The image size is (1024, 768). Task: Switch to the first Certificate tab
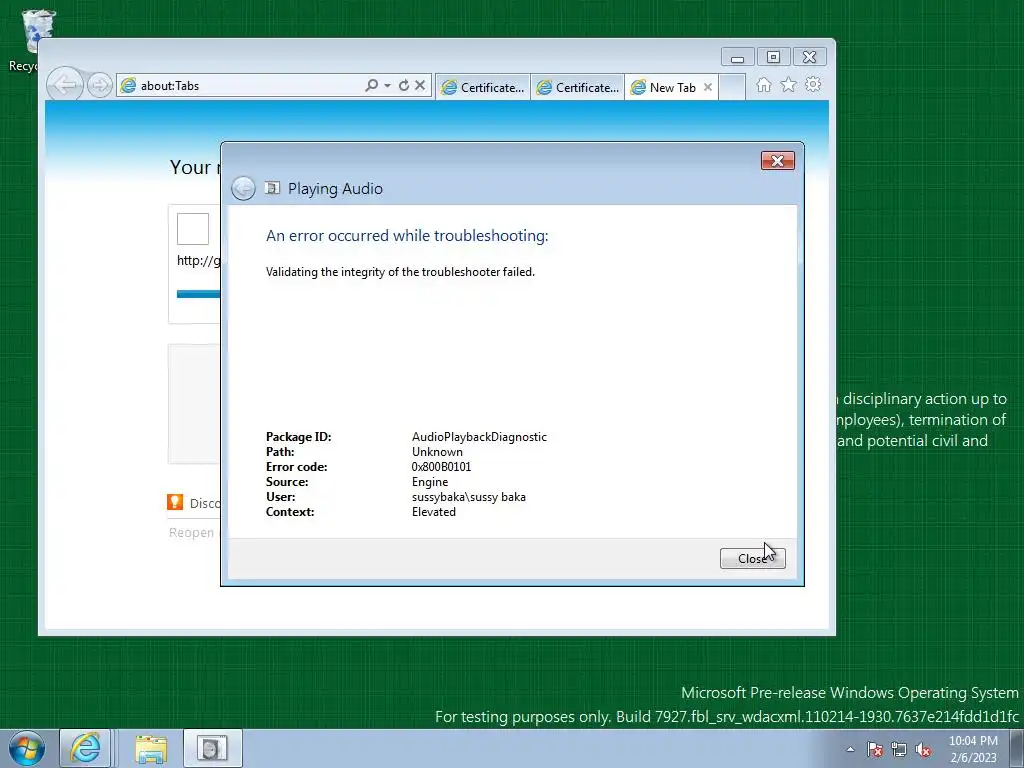click(483, 88)
